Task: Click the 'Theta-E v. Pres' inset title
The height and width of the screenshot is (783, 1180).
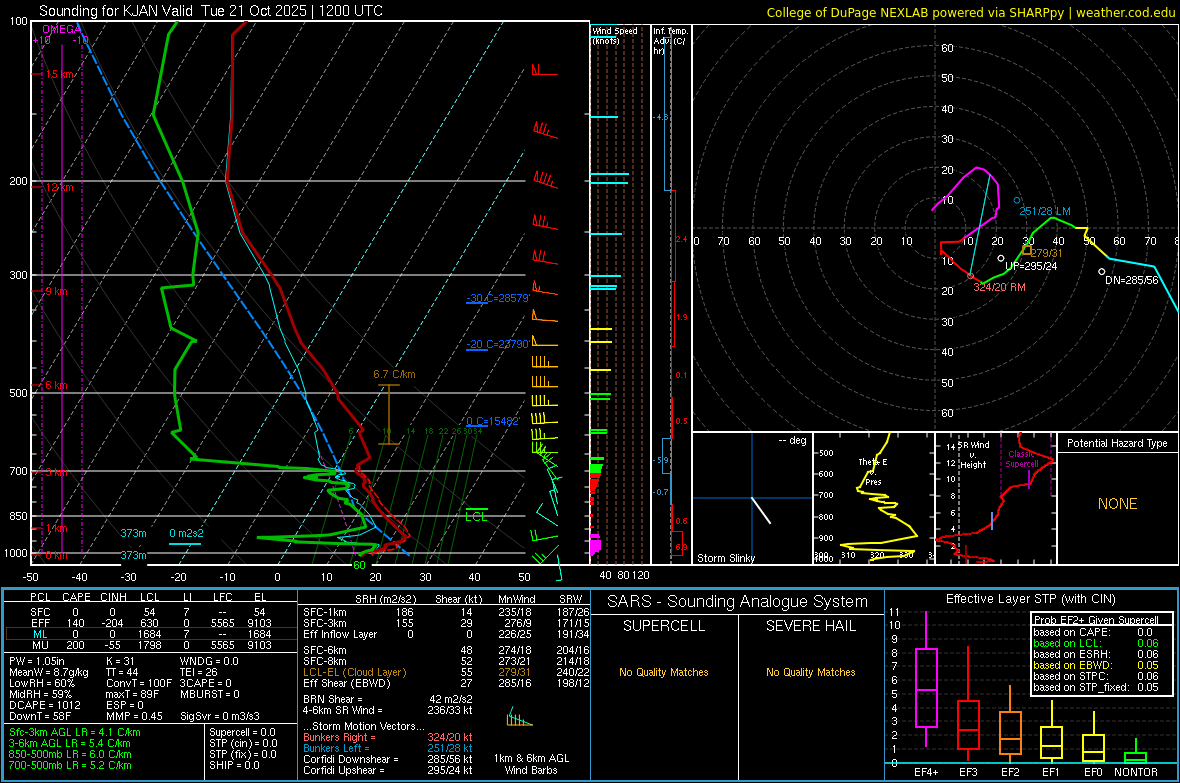Action: [873, 472]
